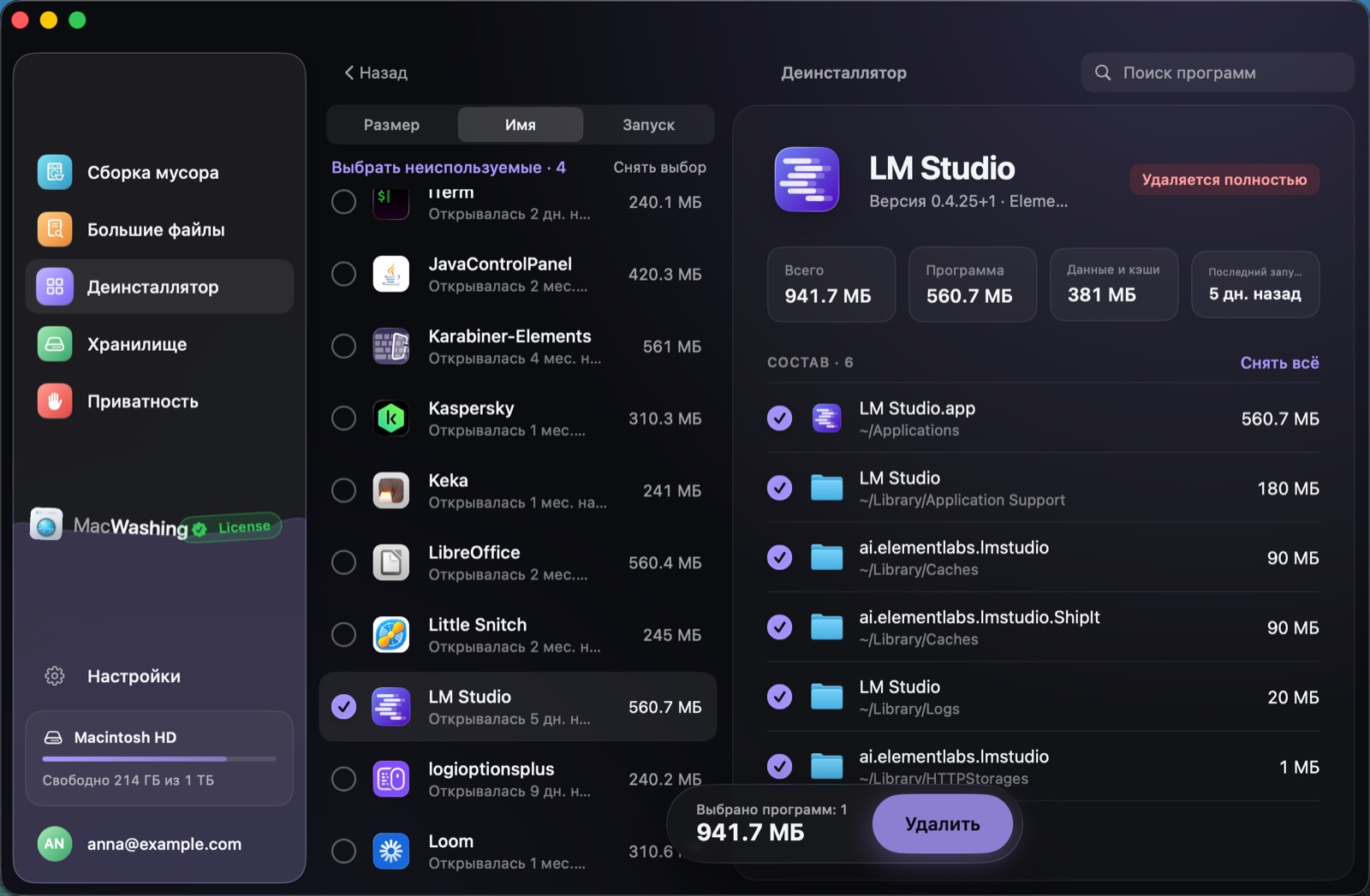Click the Большие файлы sidebar icon

point(55,229)
